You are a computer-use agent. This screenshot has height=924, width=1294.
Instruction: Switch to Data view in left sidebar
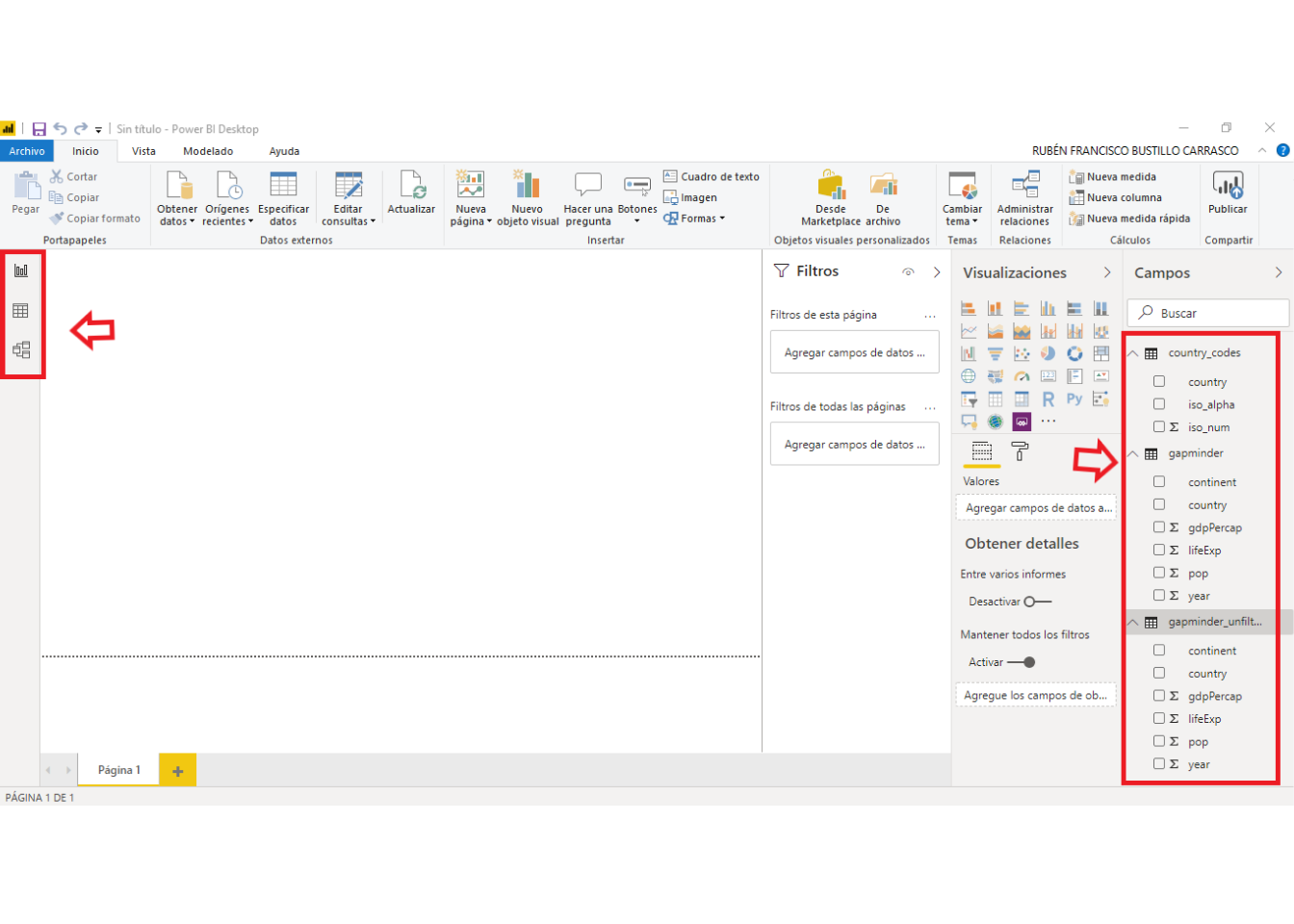20,311
